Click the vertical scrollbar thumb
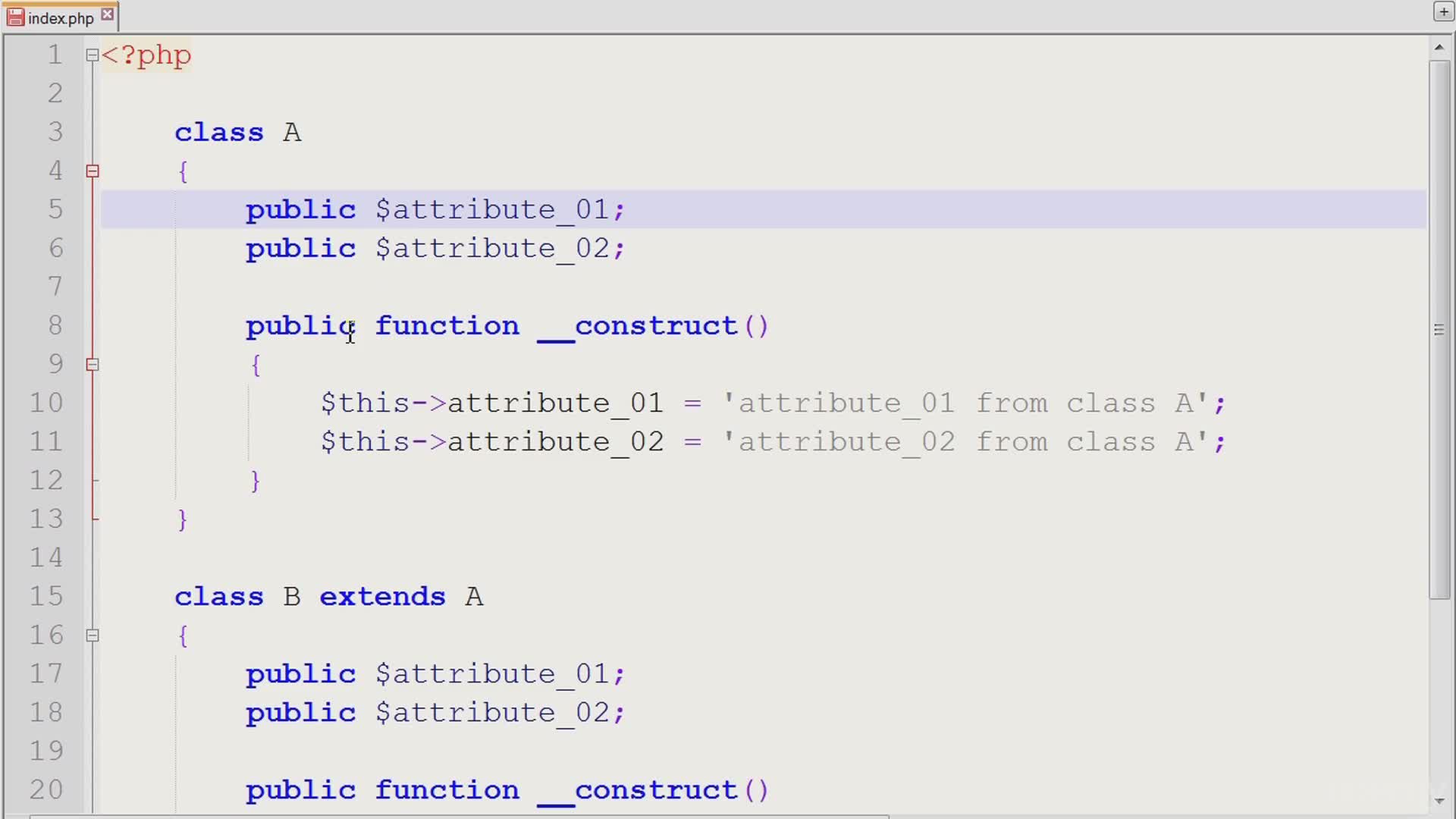This screenshot has width=1456, height=819. [x=1439, y=227]
